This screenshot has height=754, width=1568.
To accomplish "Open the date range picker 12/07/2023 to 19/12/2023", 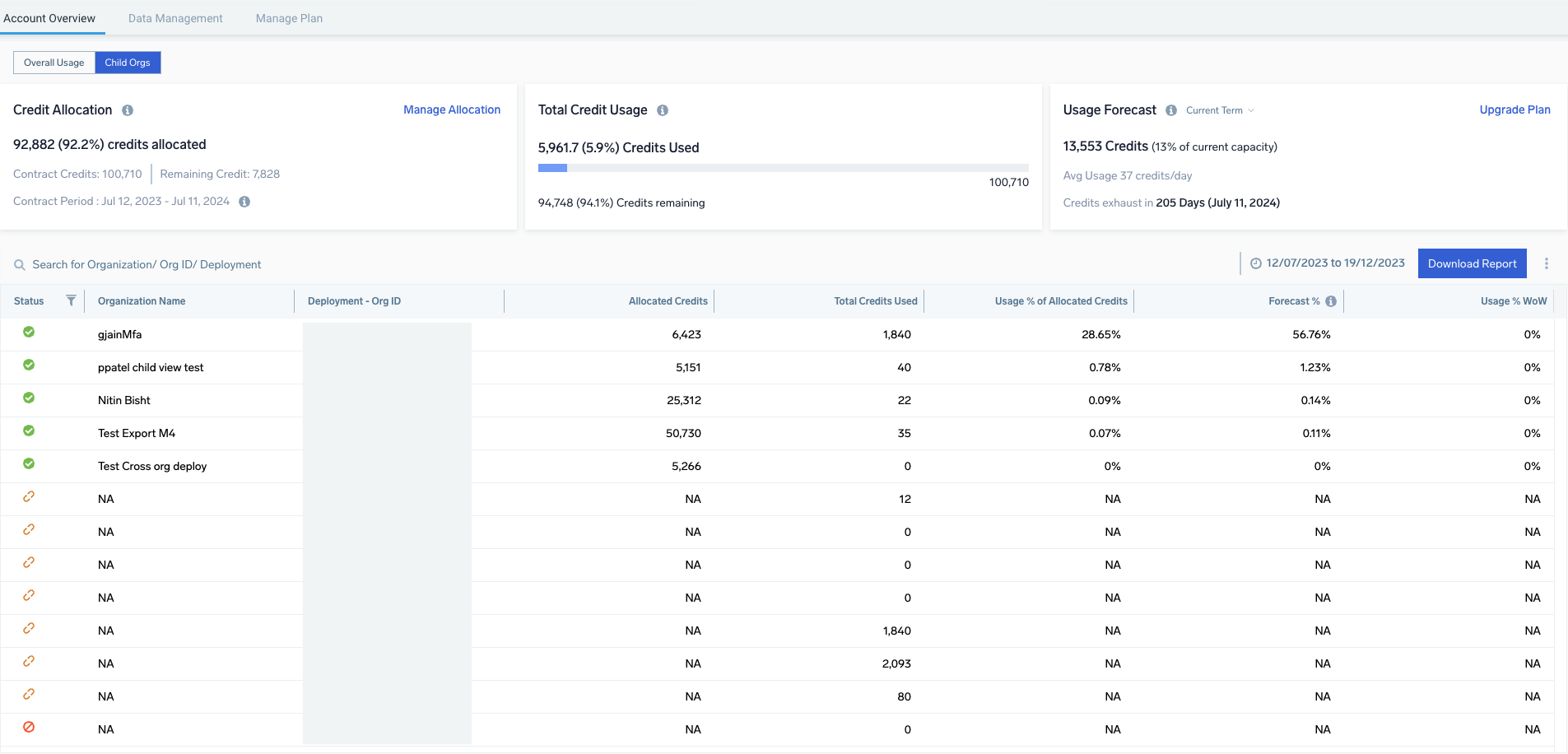I will [x=1327, y=263].
